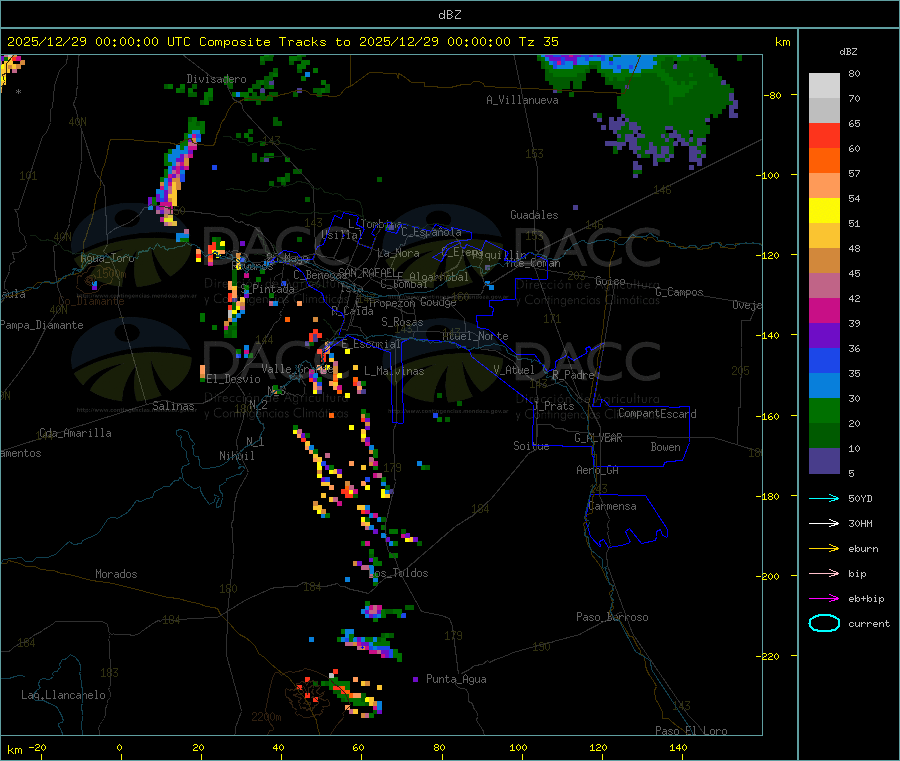Click the Lag.Llancanelo map label

tap(63, 695)
